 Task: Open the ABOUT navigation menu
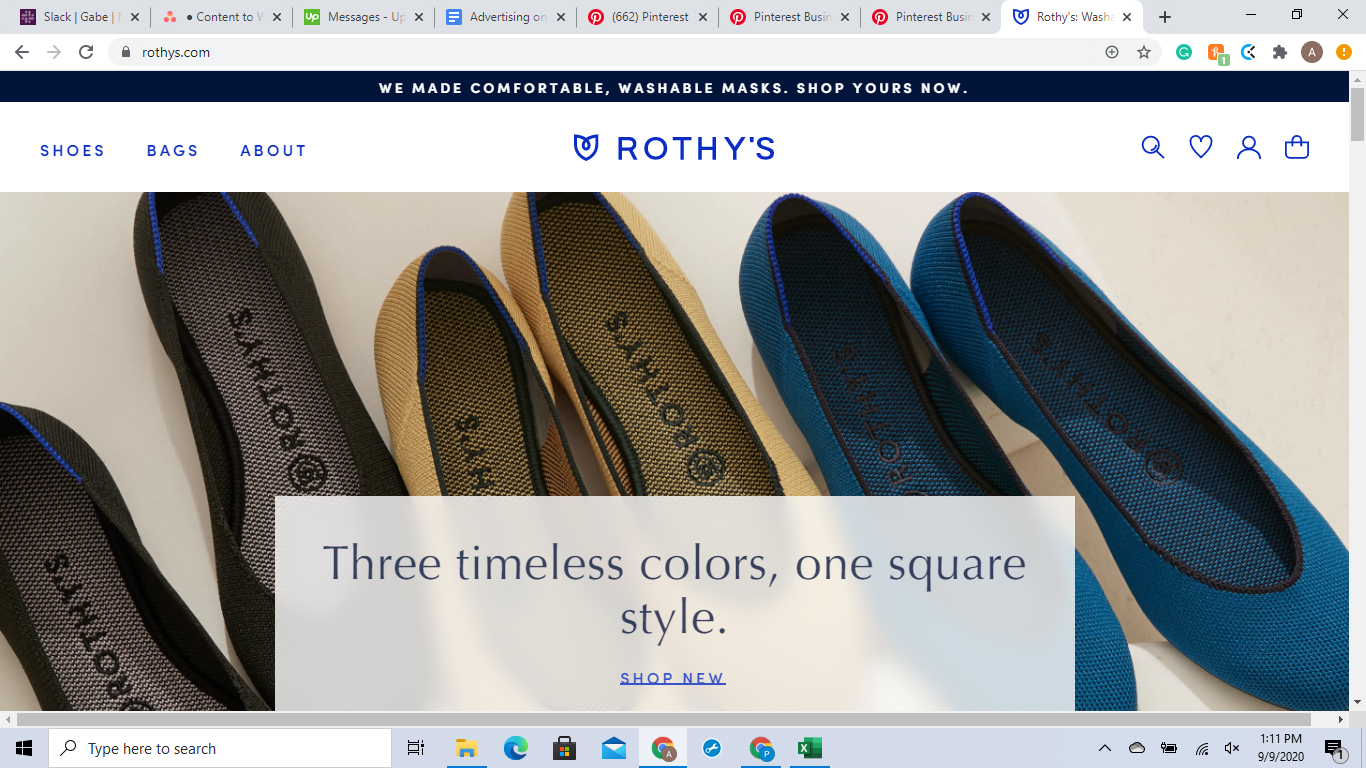pos(273,151)
